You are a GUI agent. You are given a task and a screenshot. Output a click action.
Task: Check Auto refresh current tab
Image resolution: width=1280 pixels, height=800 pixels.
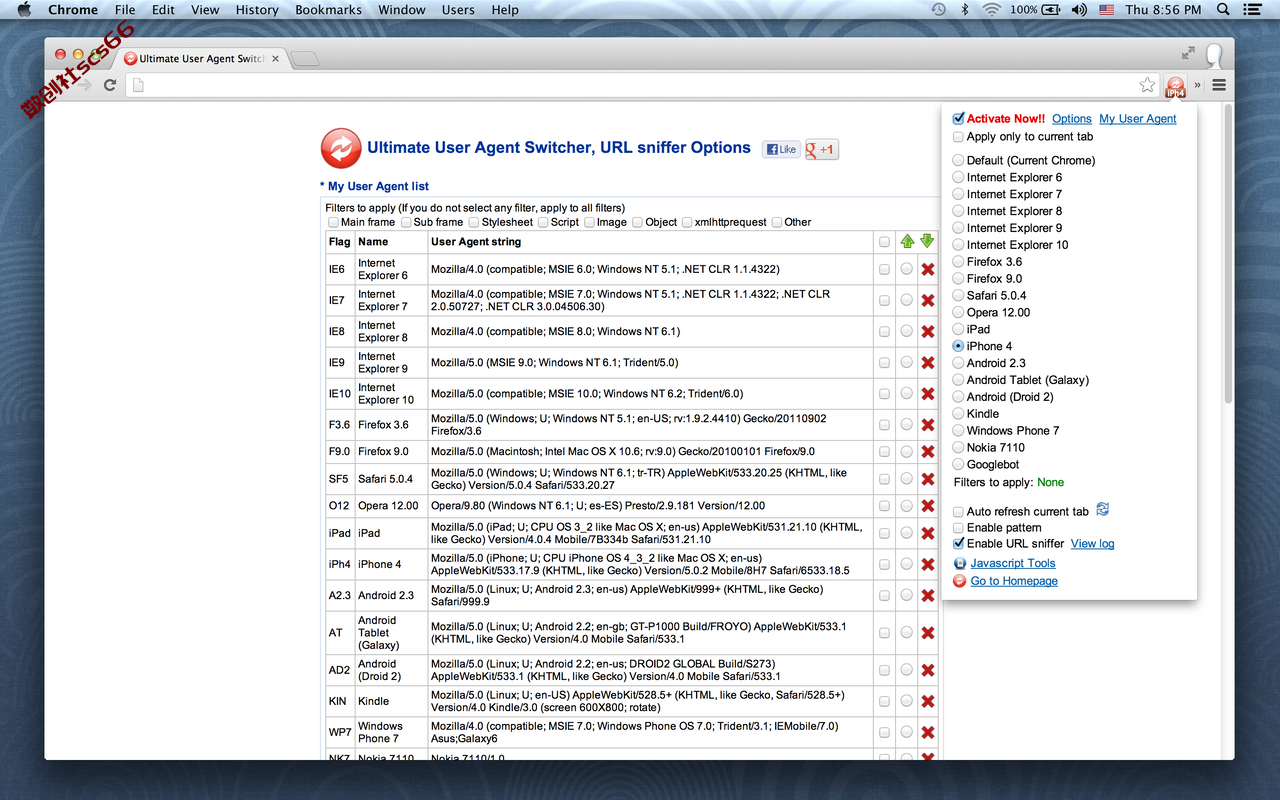coord(959,512)
